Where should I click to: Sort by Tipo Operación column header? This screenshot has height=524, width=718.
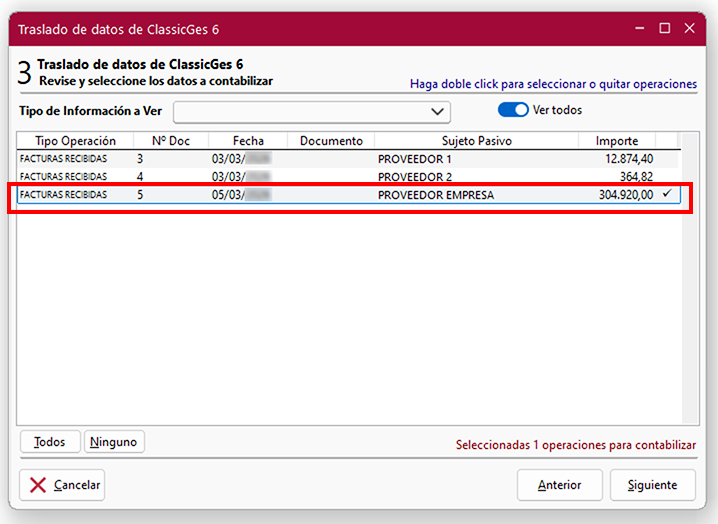(75, 141)
